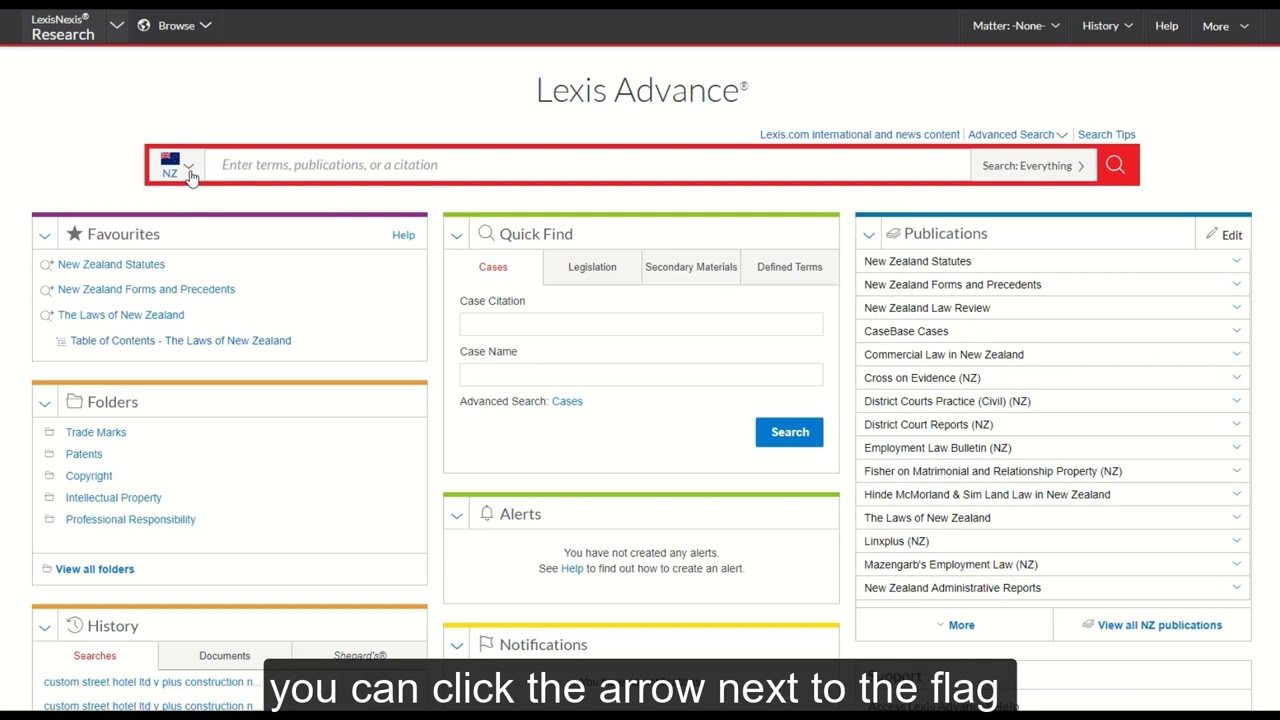
Task: Click View all NZ publications link
Action: pos(1152,625)
